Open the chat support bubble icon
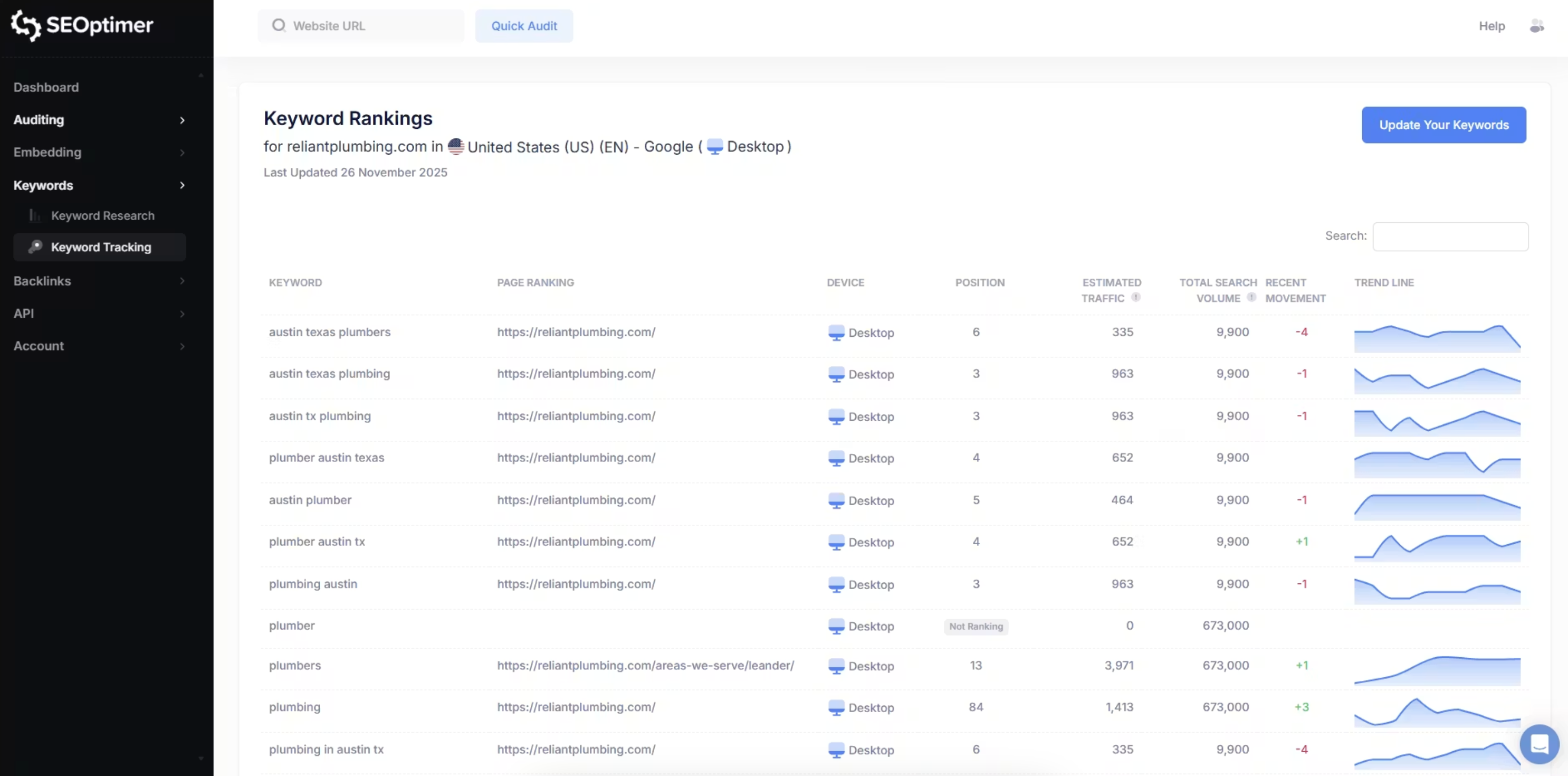This screenshot has width=1568, height=776. point(1539,744)
